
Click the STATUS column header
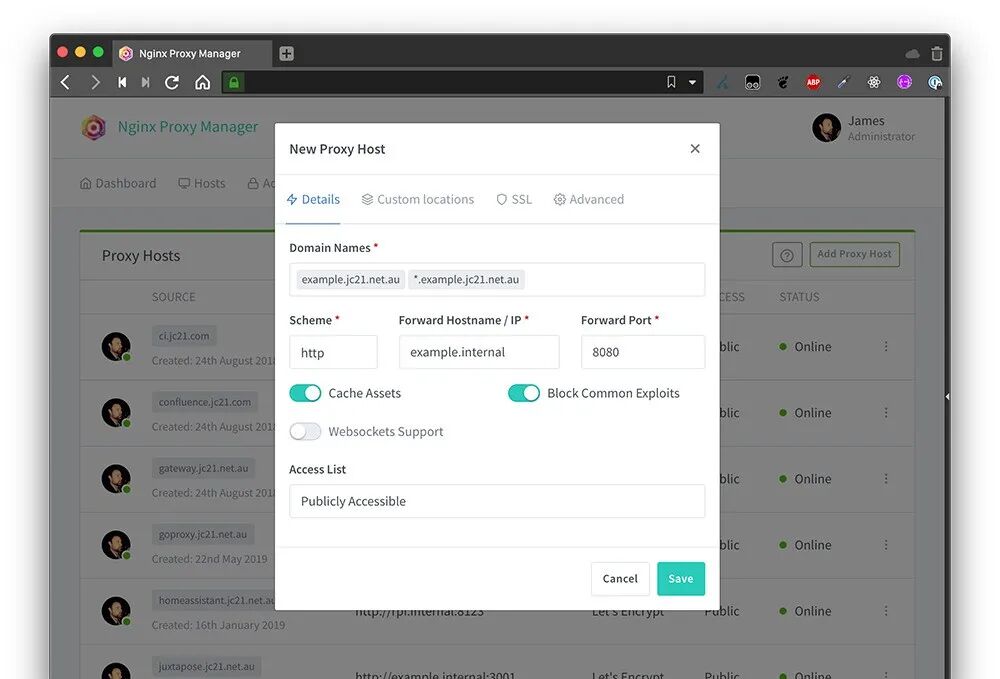[x=799, y=297]
